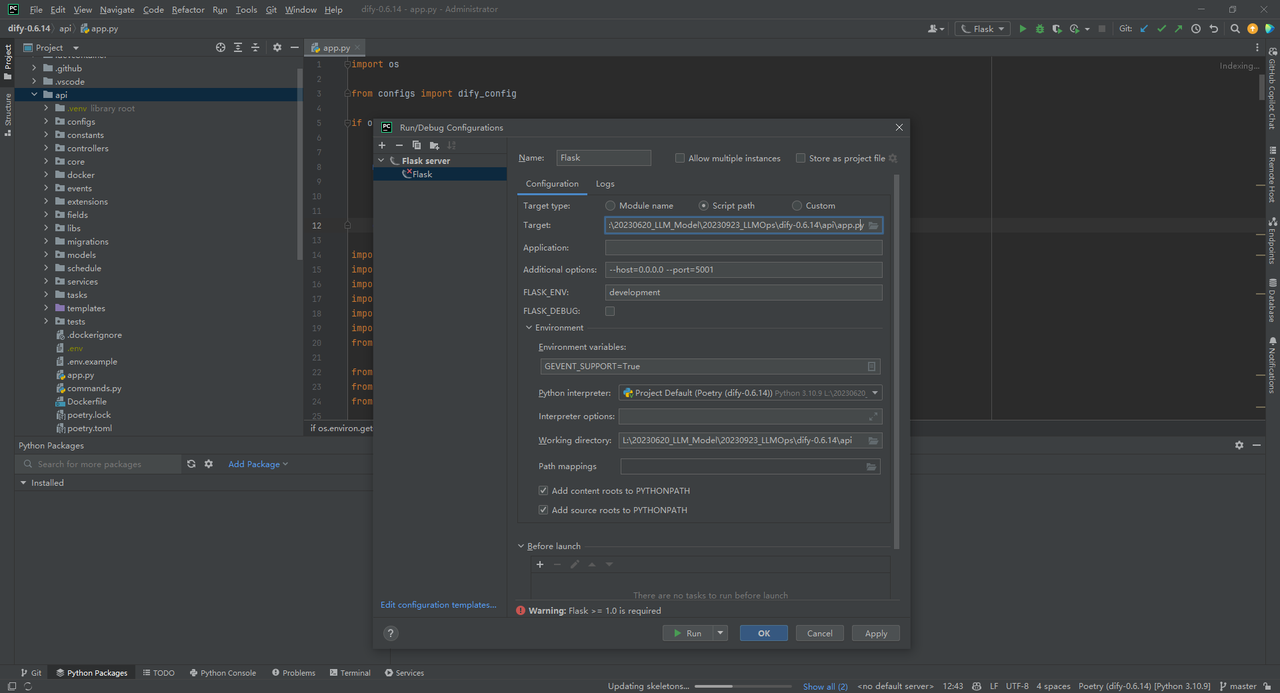Collapse the Flask server tree node
Viewport: 1280px width, 693px height.
point(380,160)
